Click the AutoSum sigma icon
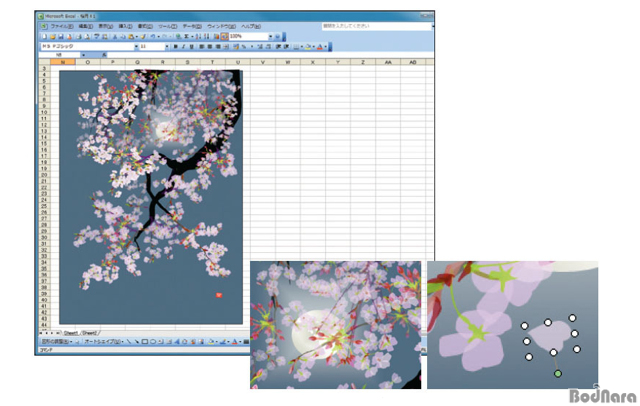The height and width of the screenshot is (406, 640). [186, 37]
